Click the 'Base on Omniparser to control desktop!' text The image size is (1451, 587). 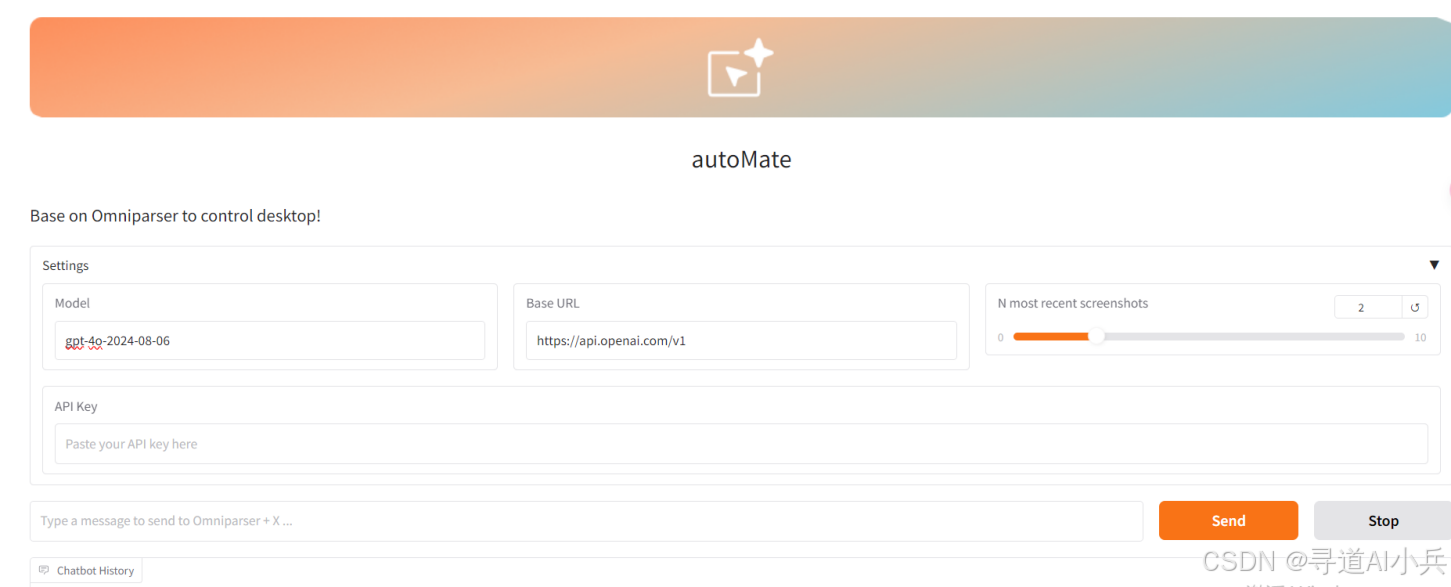[175, 216]
